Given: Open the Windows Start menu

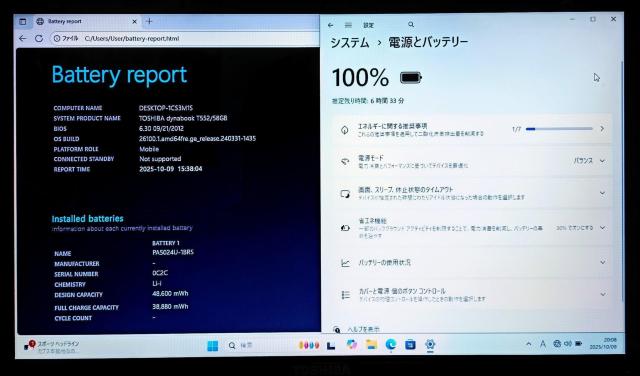Looking at the screenshot, I should coord(213,346).
